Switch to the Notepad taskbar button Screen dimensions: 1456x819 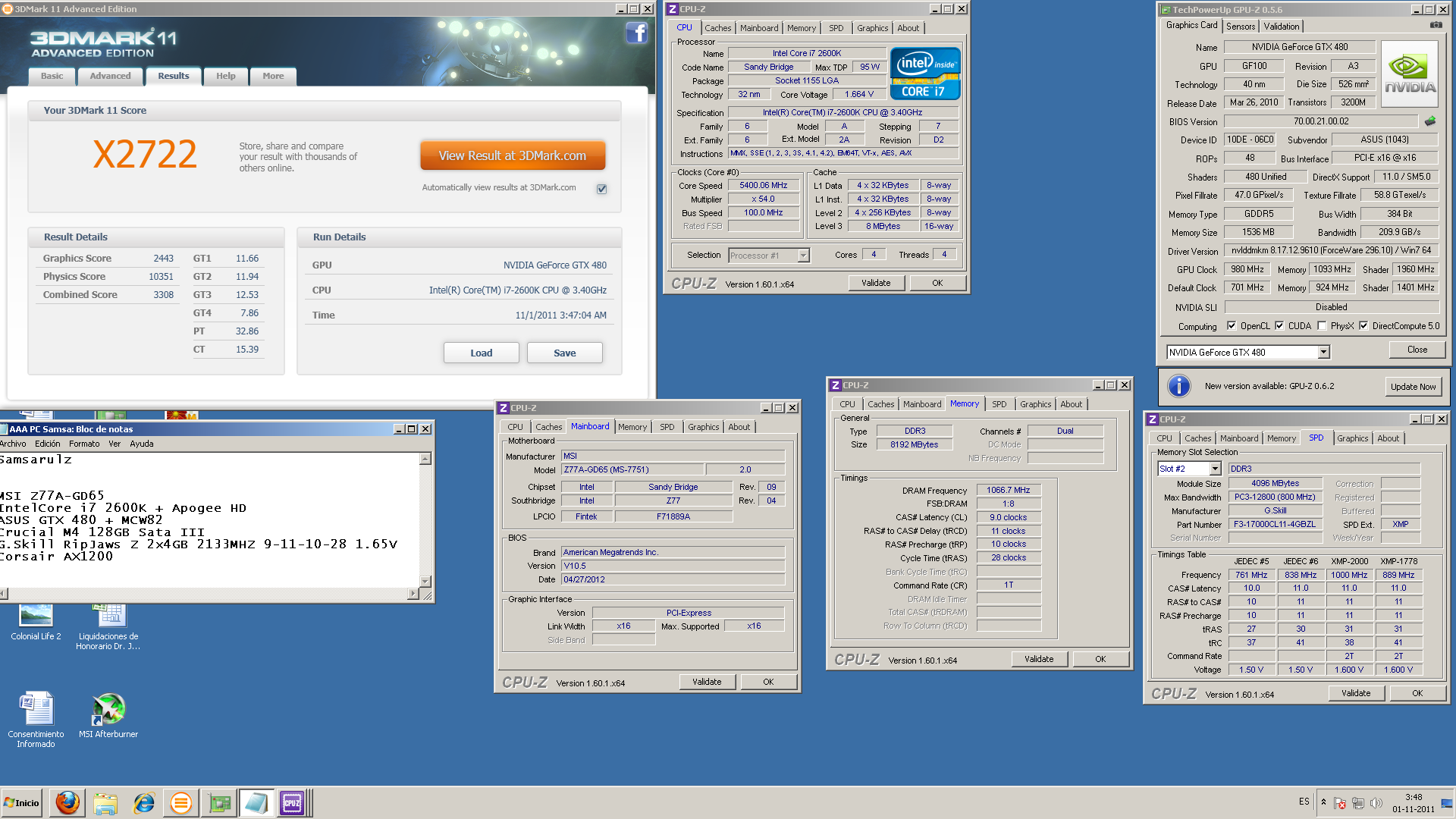pos(256,802)
